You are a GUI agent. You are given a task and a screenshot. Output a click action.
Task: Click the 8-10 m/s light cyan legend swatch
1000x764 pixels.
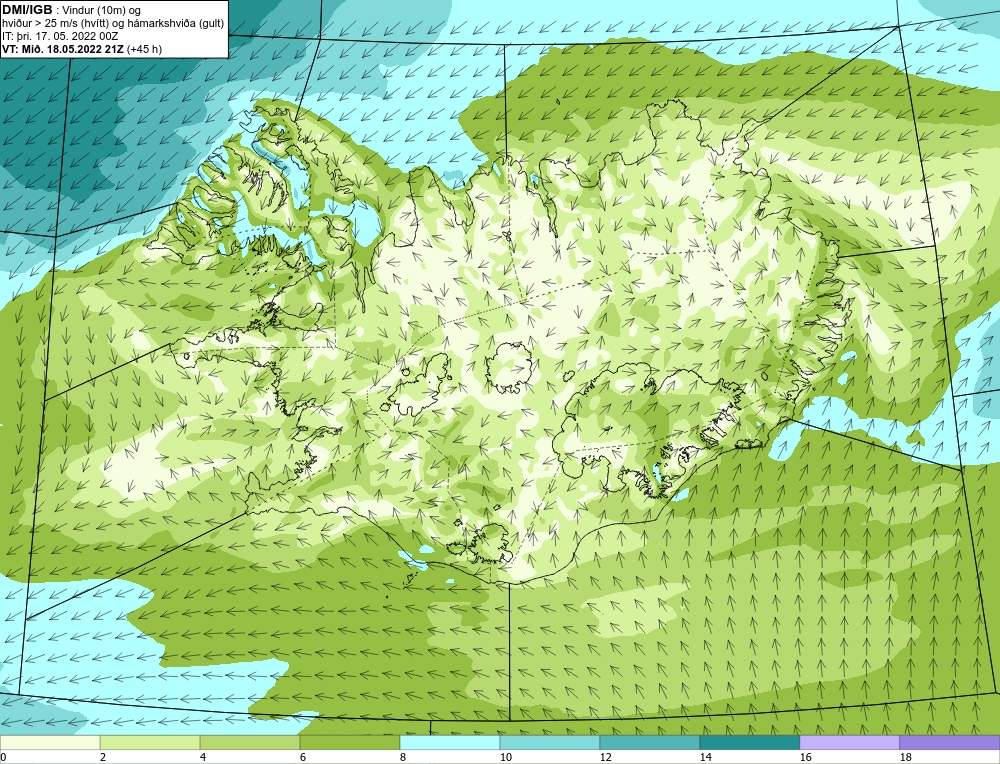point(450,743)
